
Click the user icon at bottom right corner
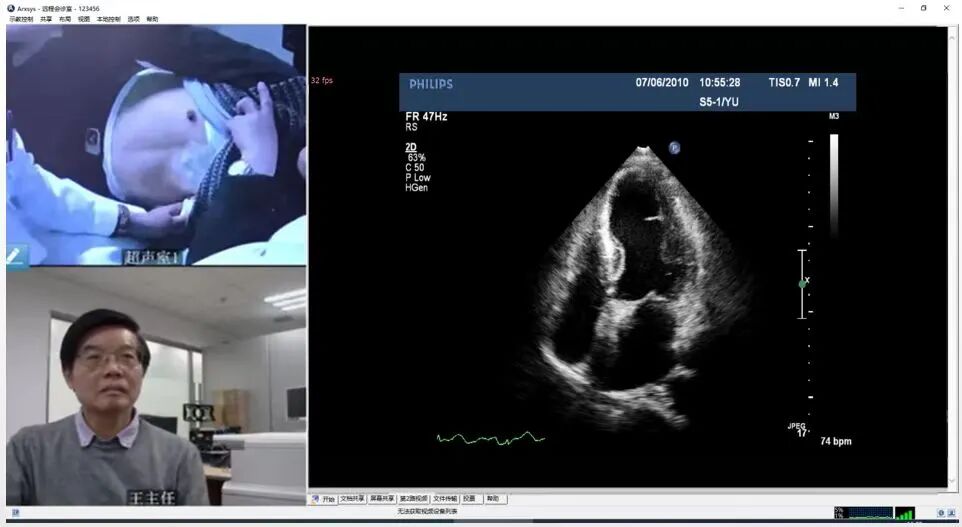(952, 513)
